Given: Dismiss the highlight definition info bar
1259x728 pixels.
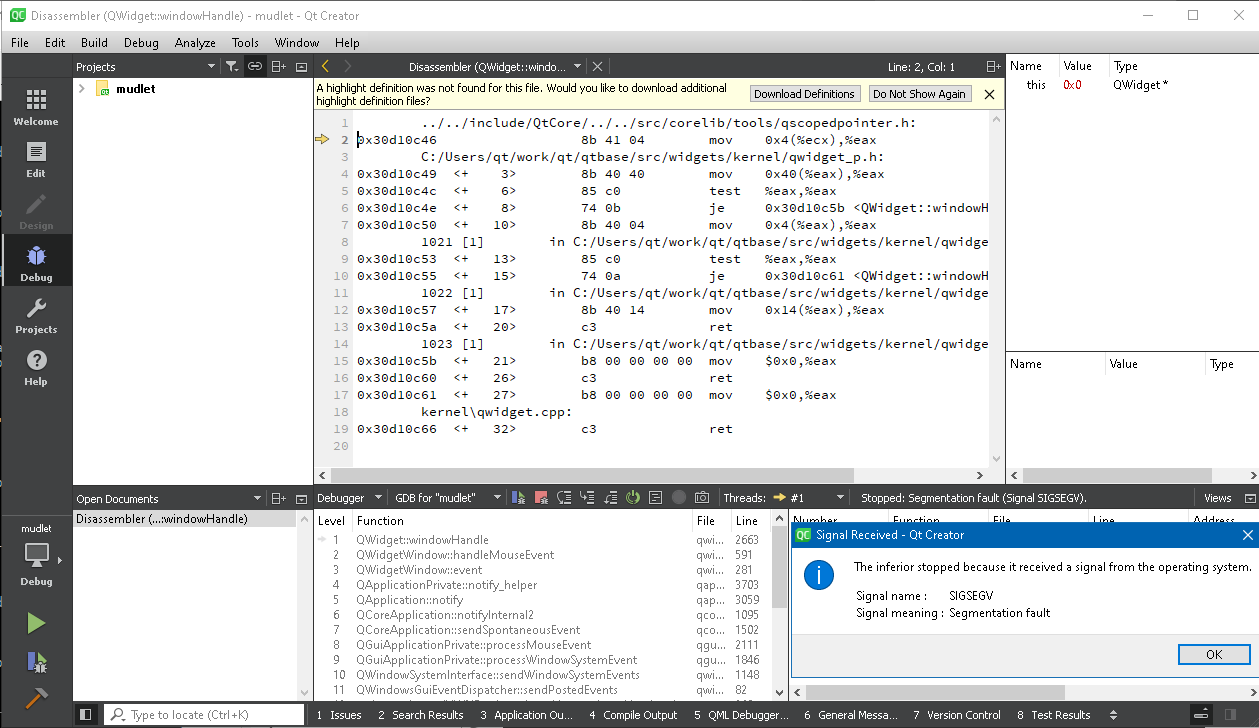Looking at the screenshot, I should [x=989, y=94].
